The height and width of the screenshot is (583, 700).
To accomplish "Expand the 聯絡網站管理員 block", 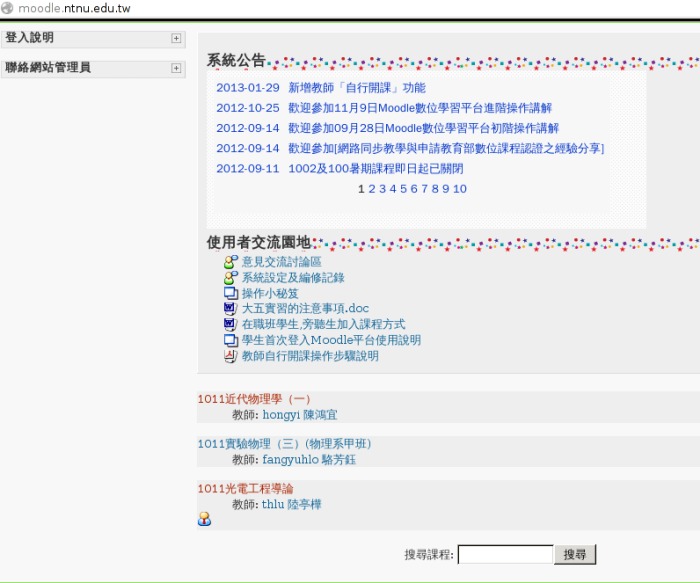I will point(176,68).
